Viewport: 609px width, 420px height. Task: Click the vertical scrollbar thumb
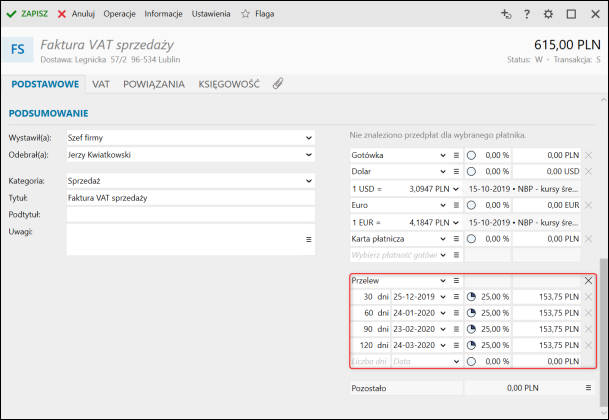coord(603,332)
